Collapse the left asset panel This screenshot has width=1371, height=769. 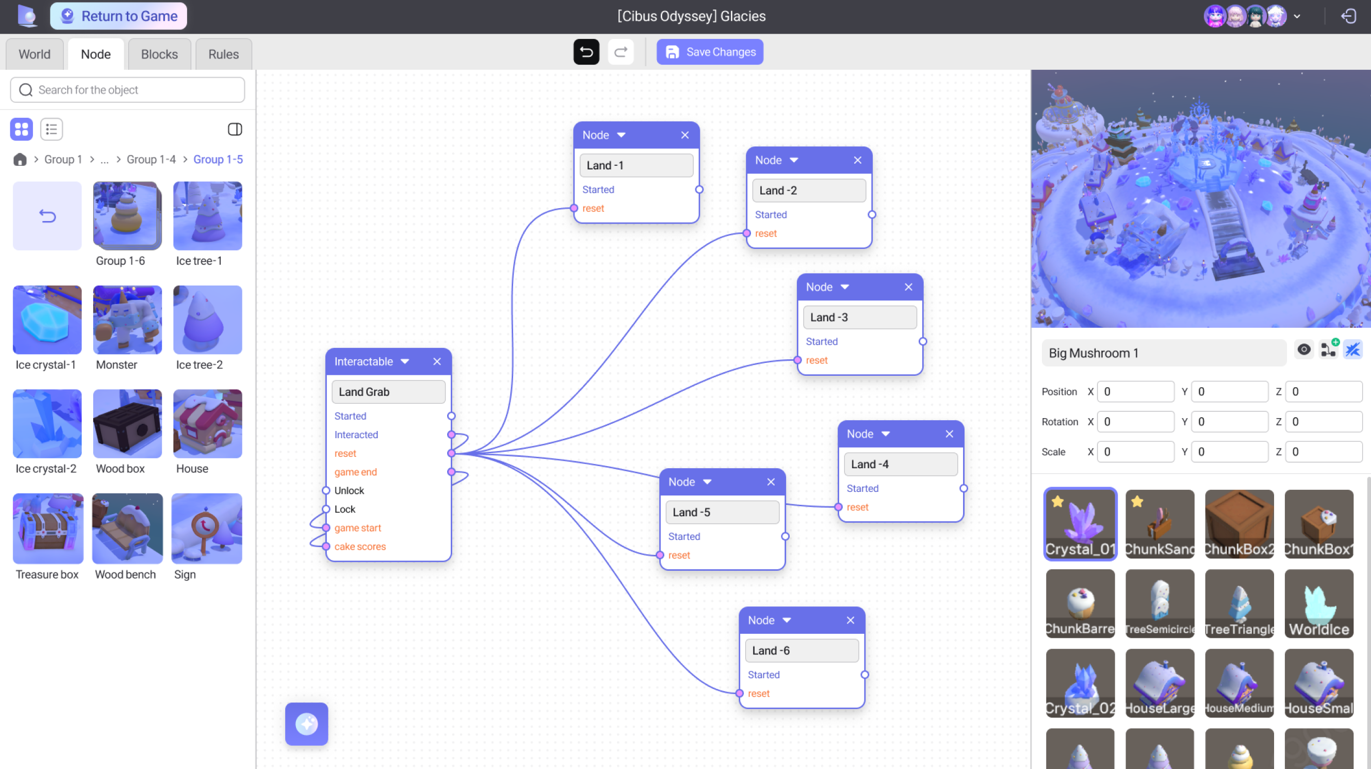pyautogui.click(x=234, y=129)
